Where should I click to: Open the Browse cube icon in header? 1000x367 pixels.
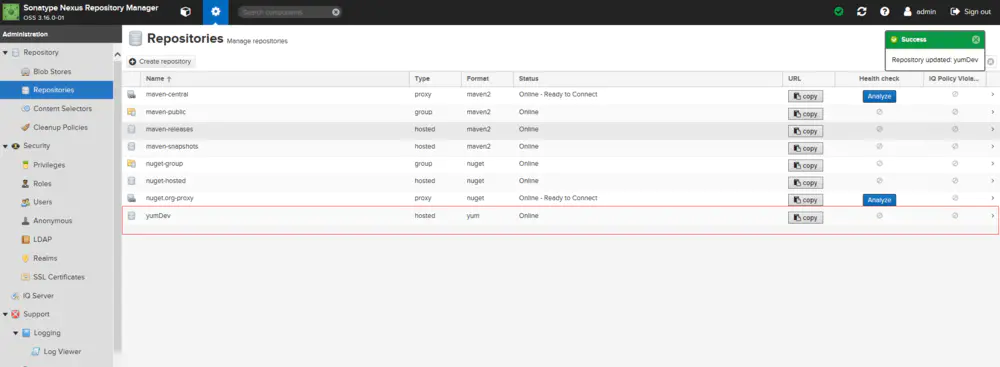186,11
